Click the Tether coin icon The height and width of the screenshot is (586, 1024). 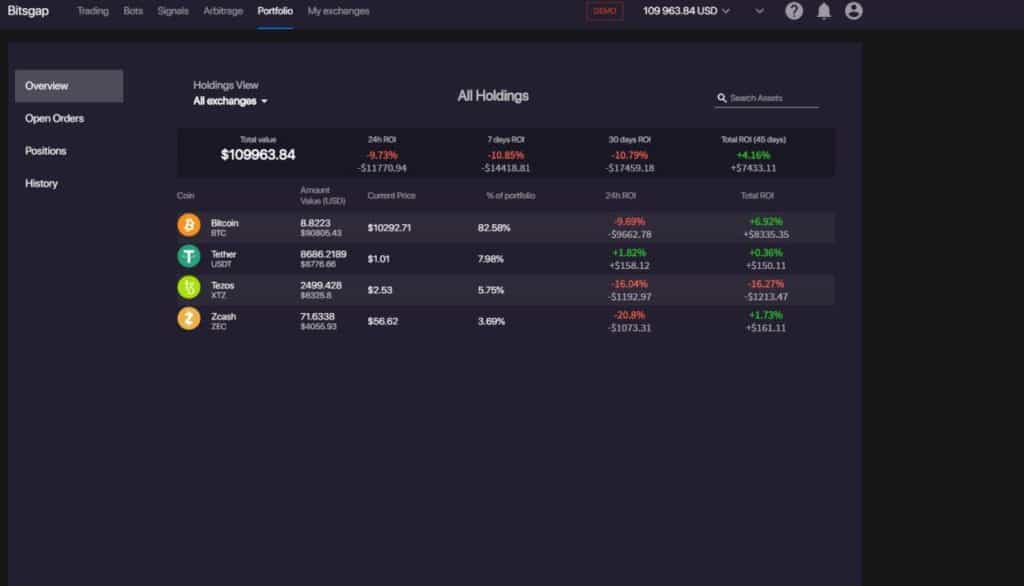point(189,256)
